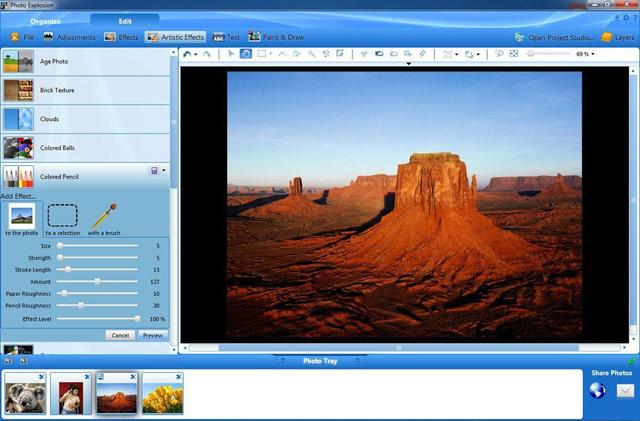Click Open Project Studio
Screen dimensions: 640x421
[x=554, y=38]
